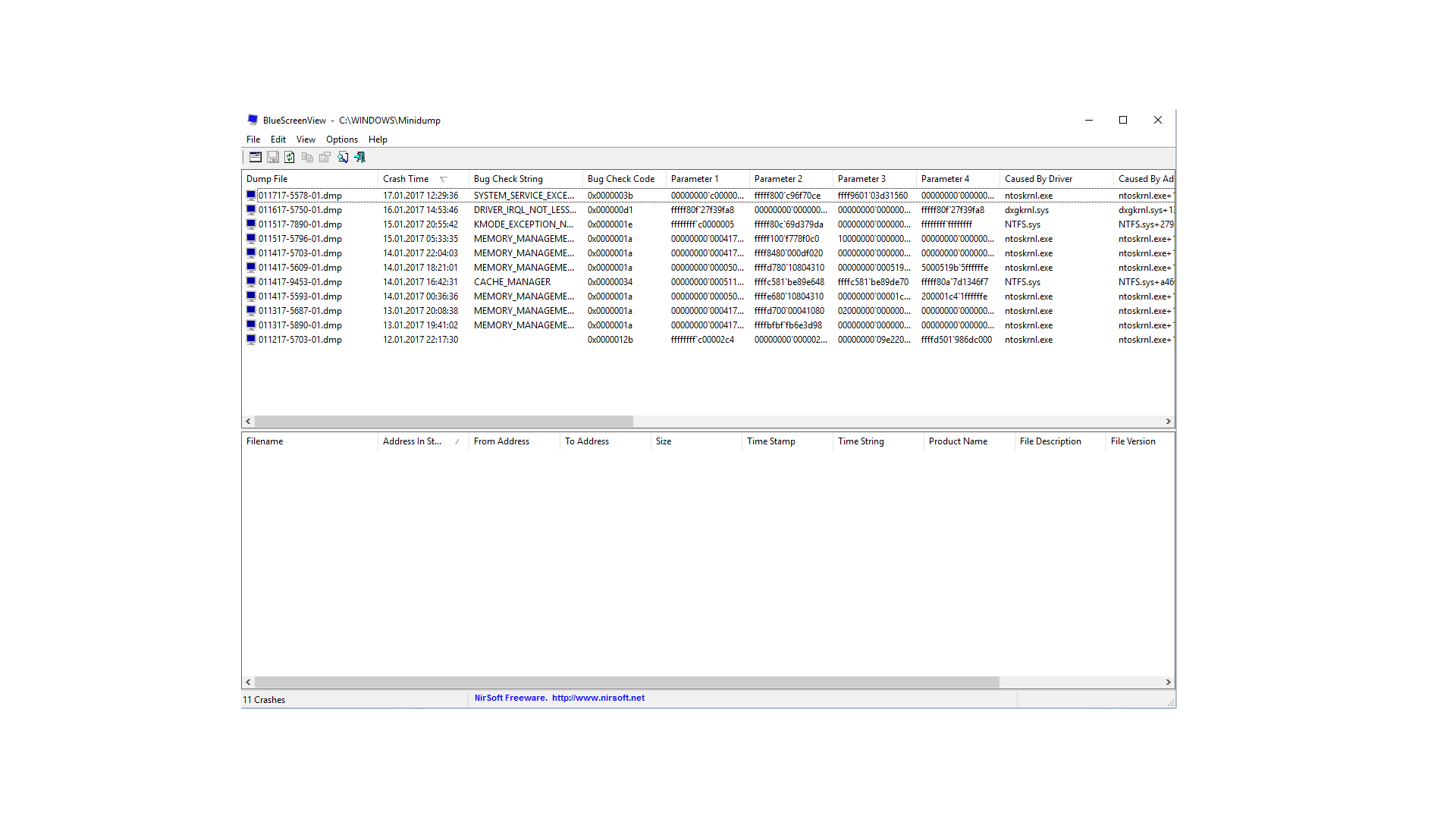Click the Find magnifier toolbar icon
1456x819 pixels.
tap(343, 157)
